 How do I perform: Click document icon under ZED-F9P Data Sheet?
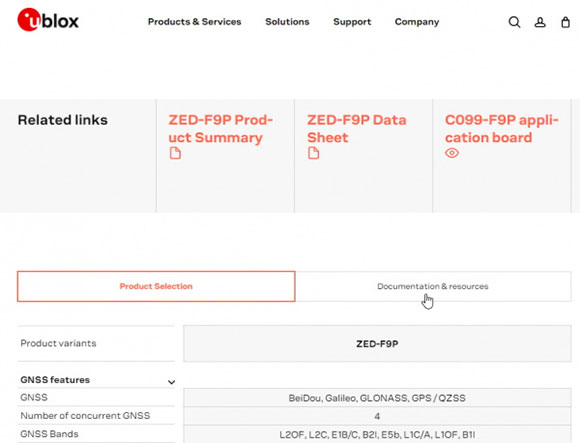tap(313, 153)
